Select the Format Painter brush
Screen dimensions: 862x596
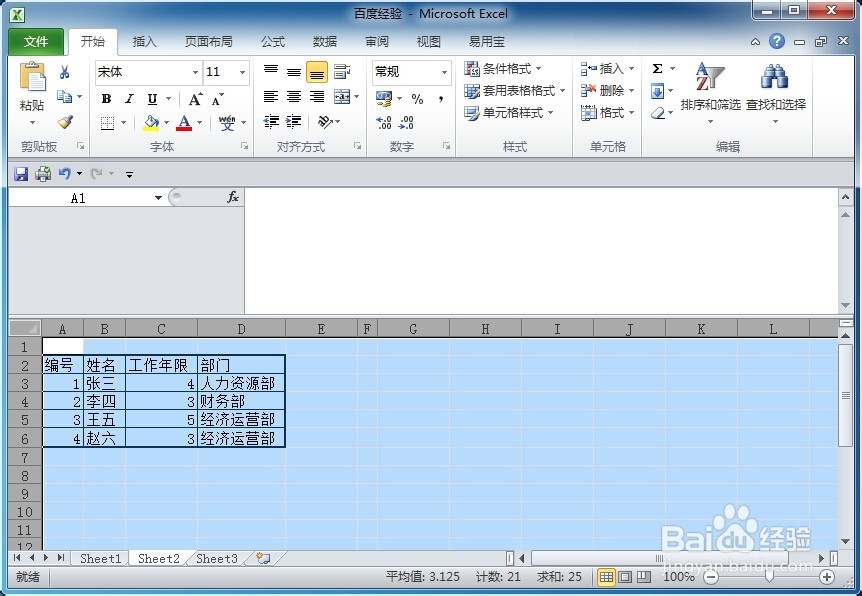point(65,122)
